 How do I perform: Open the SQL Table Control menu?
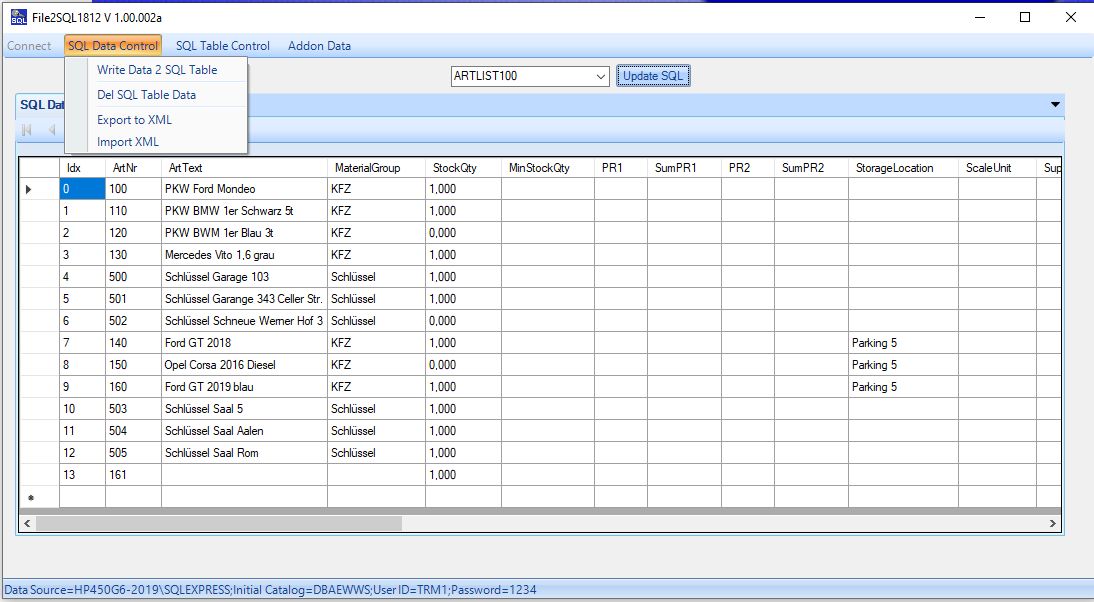[223, 46]
